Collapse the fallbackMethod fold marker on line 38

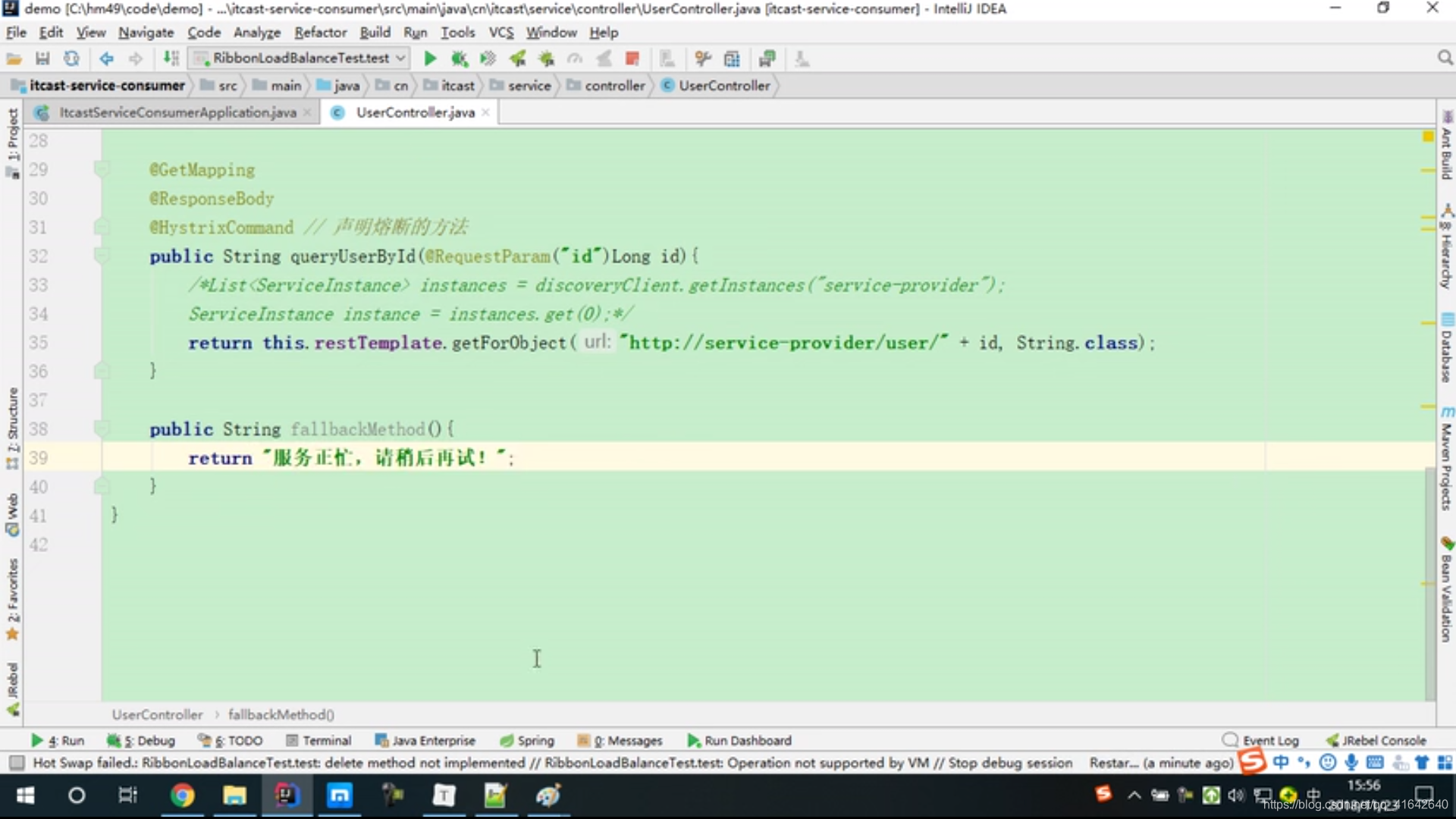pyautogui.click(x=101, y=428)
